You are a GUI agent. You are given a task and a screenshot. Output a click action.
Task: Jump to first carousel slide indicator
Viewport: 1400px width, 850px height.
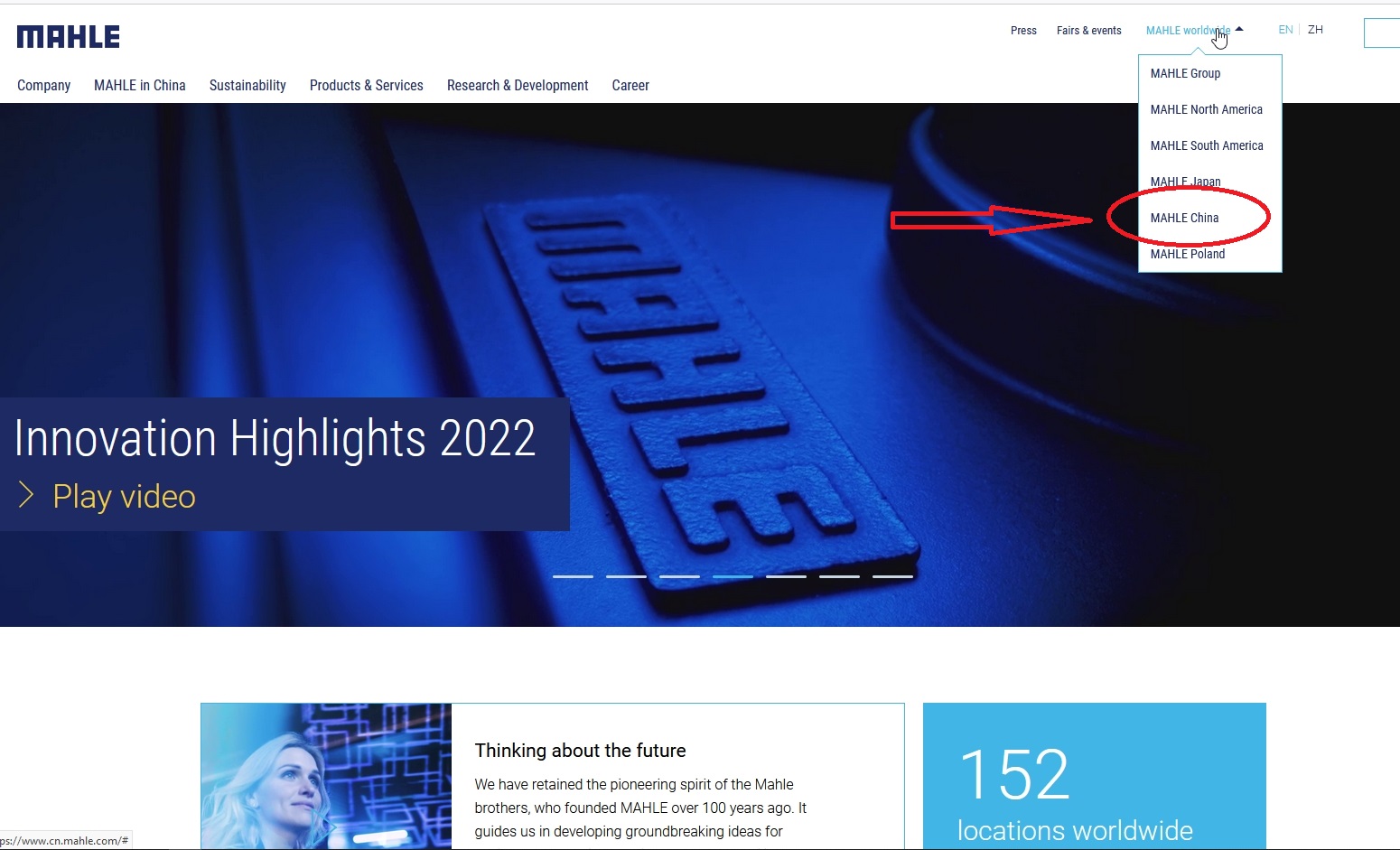coord(573,576)
